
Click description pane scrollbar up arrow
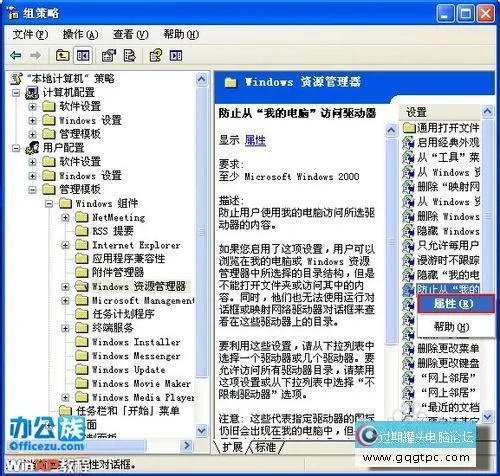(391, 131)
